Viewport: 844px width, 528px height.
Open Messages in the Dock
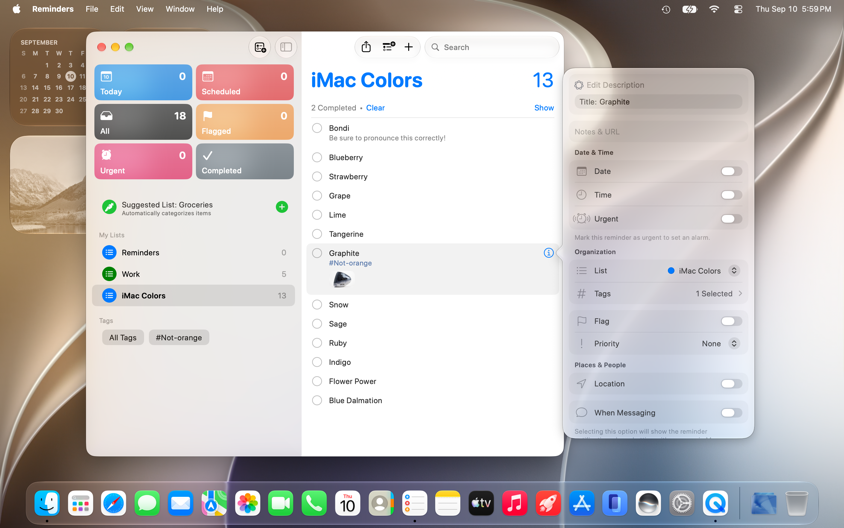pos(147,503)
